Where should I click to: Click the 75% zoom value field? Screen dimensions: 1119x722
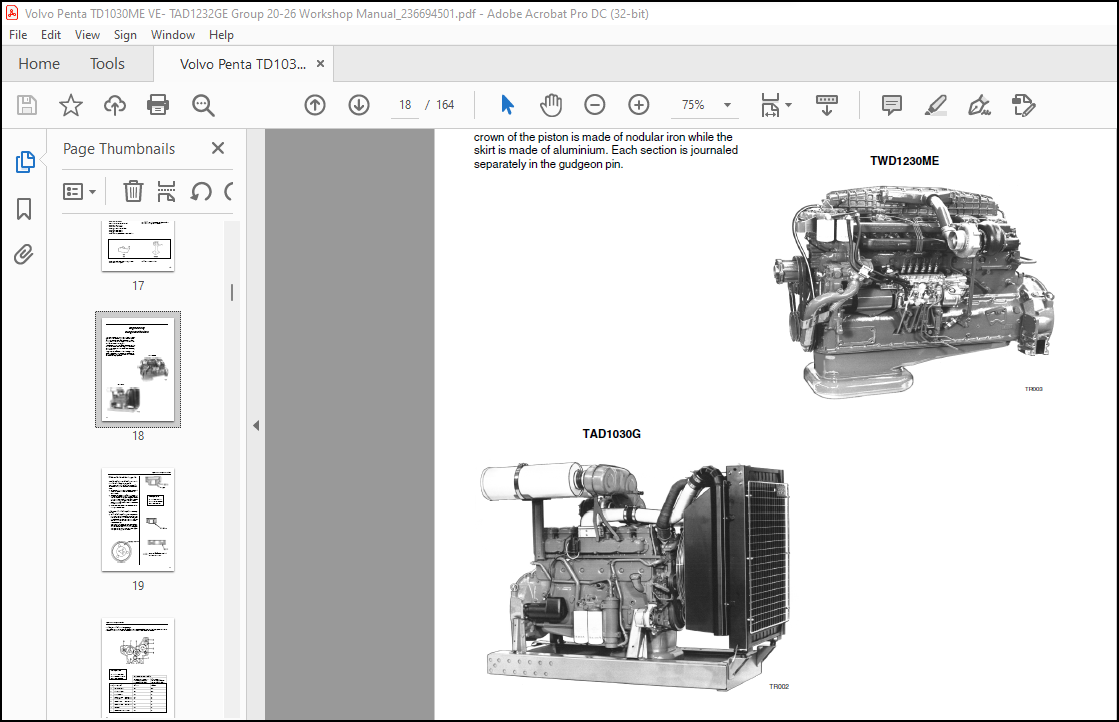pos(692,105)
